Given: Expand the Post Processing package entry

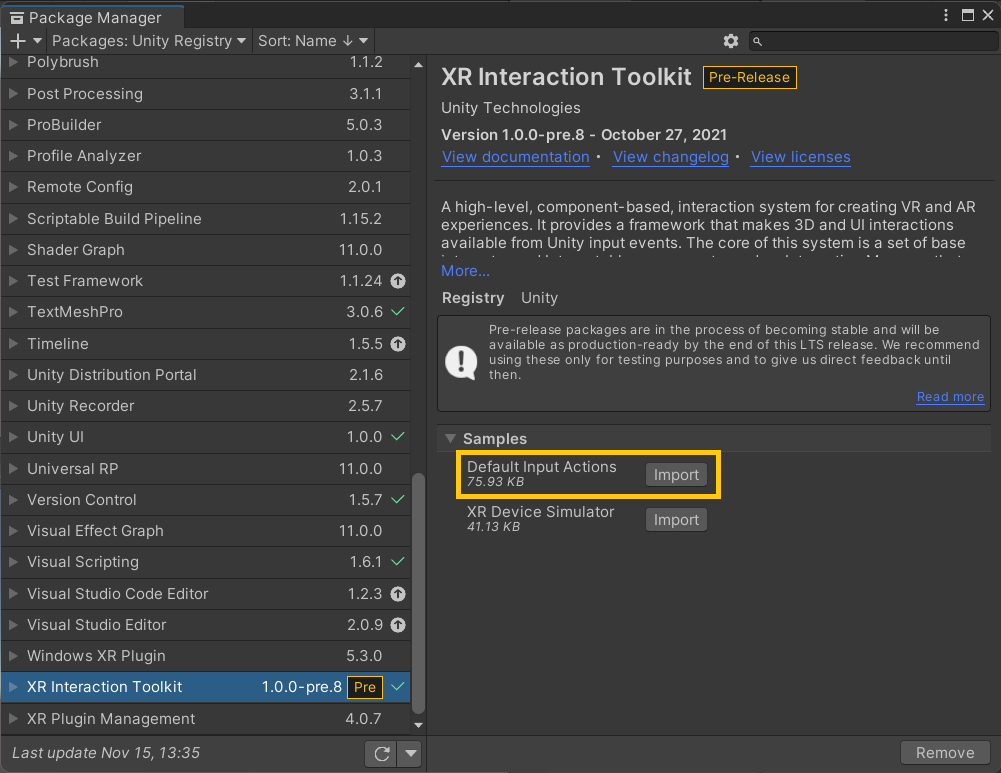Looking at the screenshot, I should [x=13, y=94].
